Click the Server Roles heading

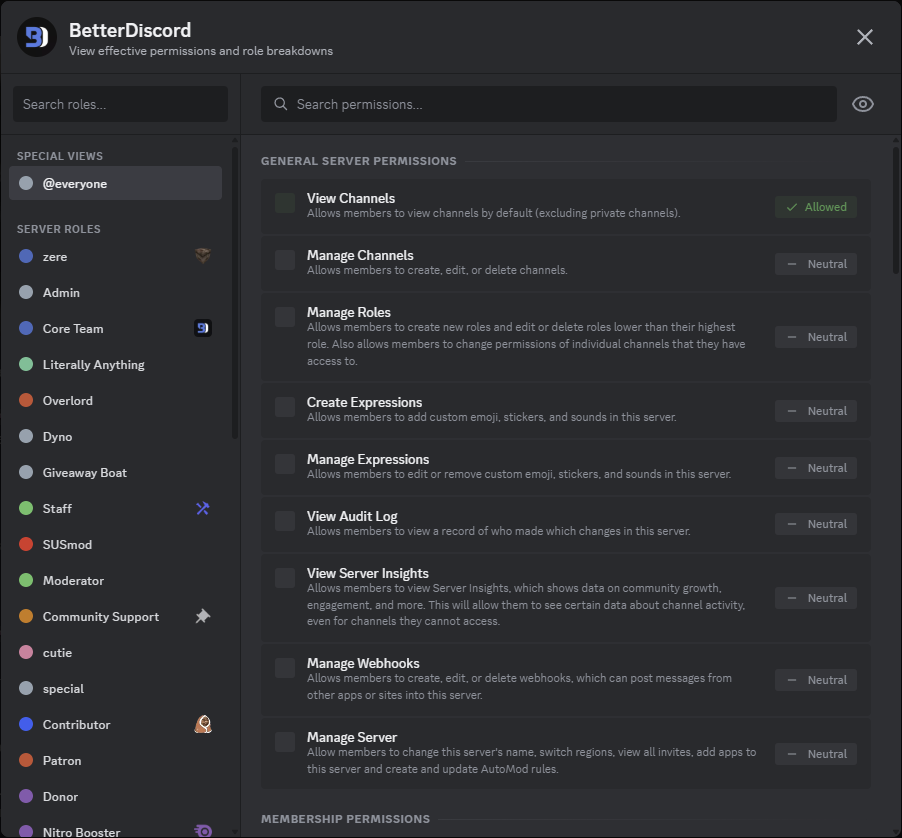coord(59,229)
